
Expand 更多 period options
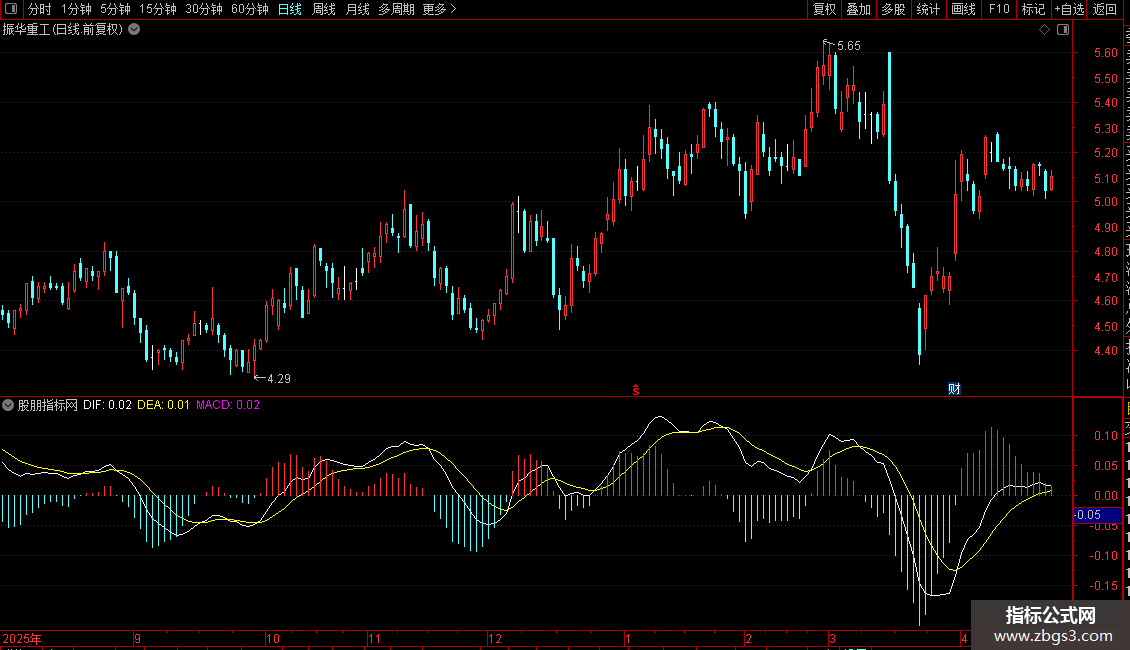point(440,9)
